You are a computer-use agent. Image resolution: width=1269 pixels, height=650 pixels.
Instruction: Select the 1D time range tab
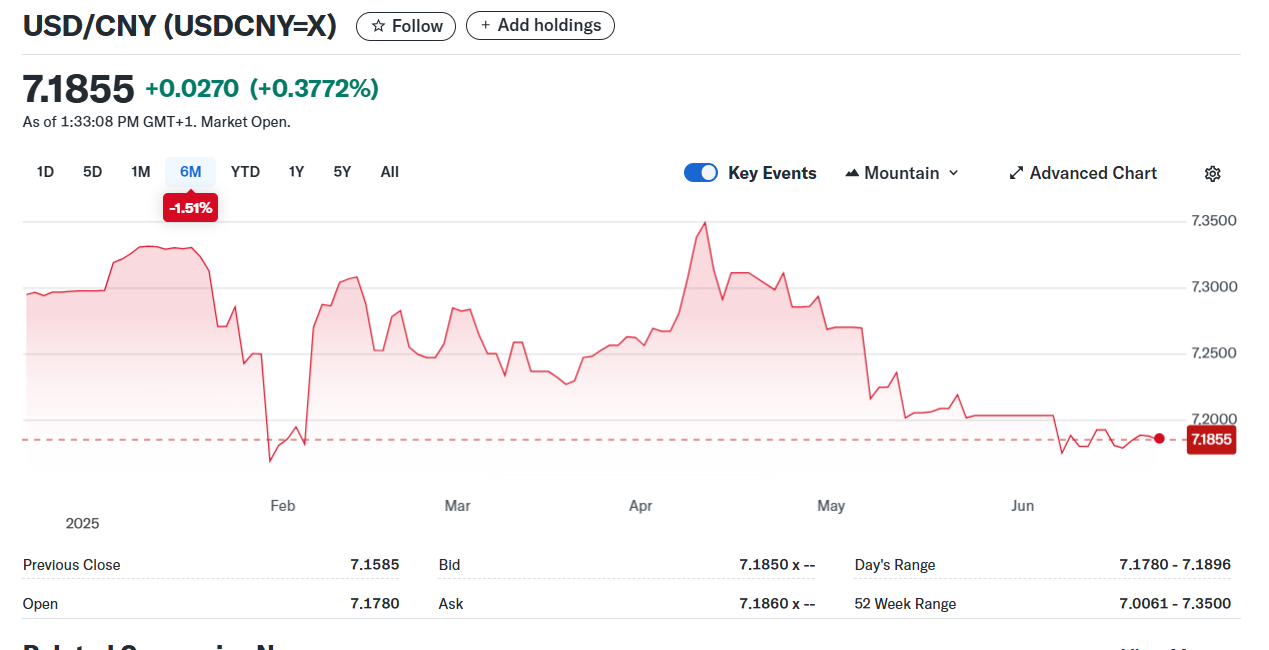pyautogui.click(x=45, y=172)
